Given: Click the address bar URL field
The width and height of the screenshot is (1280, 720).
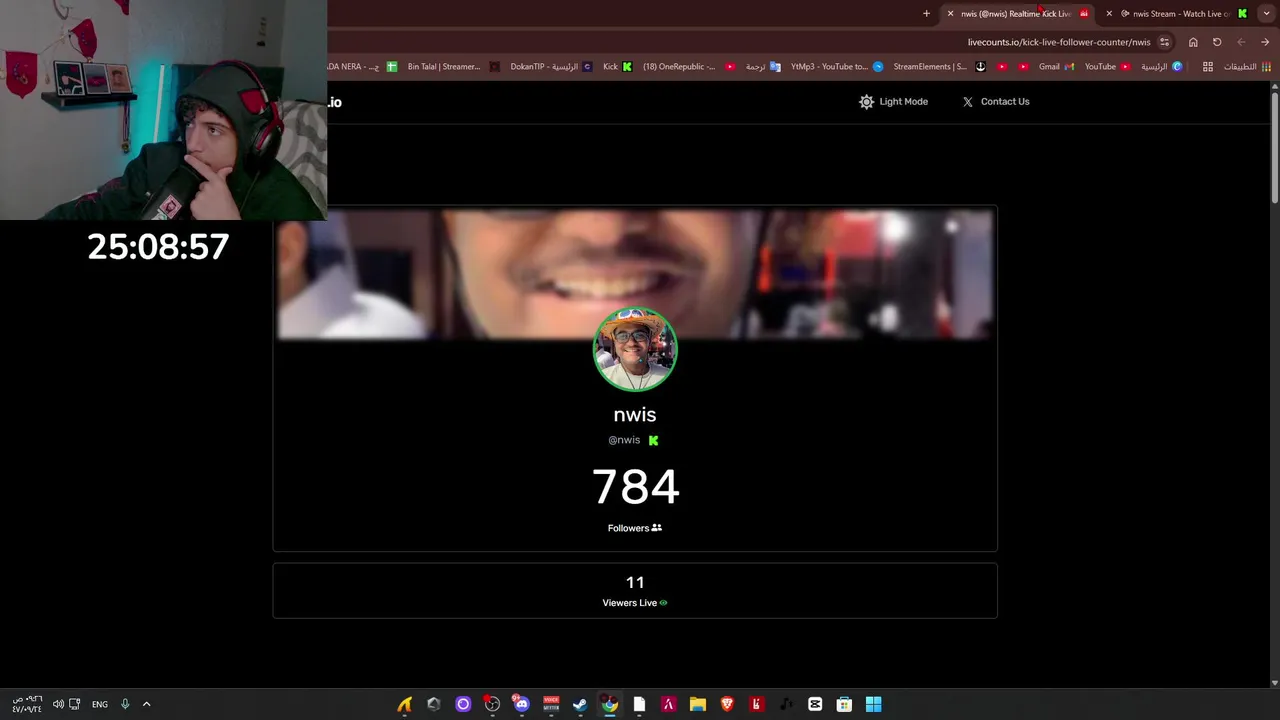Looking at the screenshot, I should click(1059, 42).
